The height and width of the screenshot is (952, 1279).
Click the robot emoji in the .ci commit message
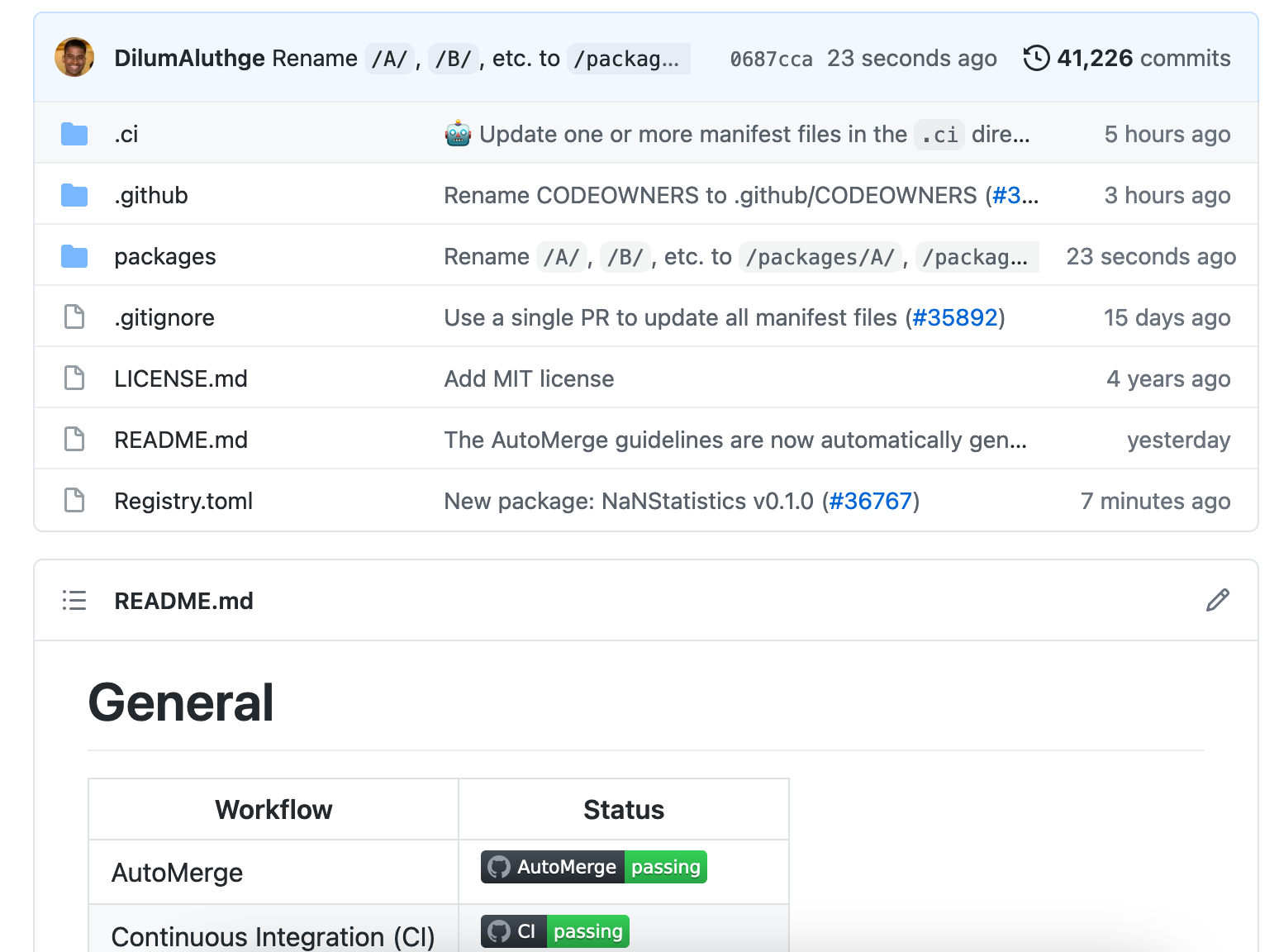pyautogui.click(x=456, y=132)
